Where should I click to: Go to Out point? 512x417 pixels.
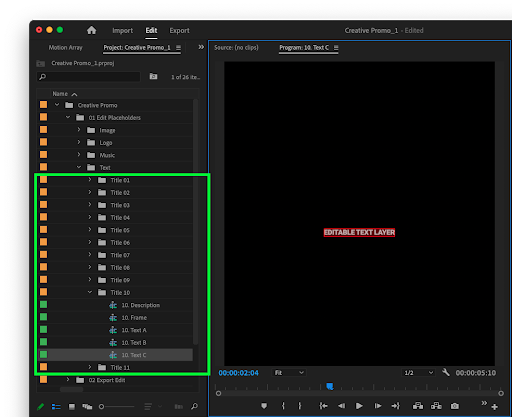396,406
